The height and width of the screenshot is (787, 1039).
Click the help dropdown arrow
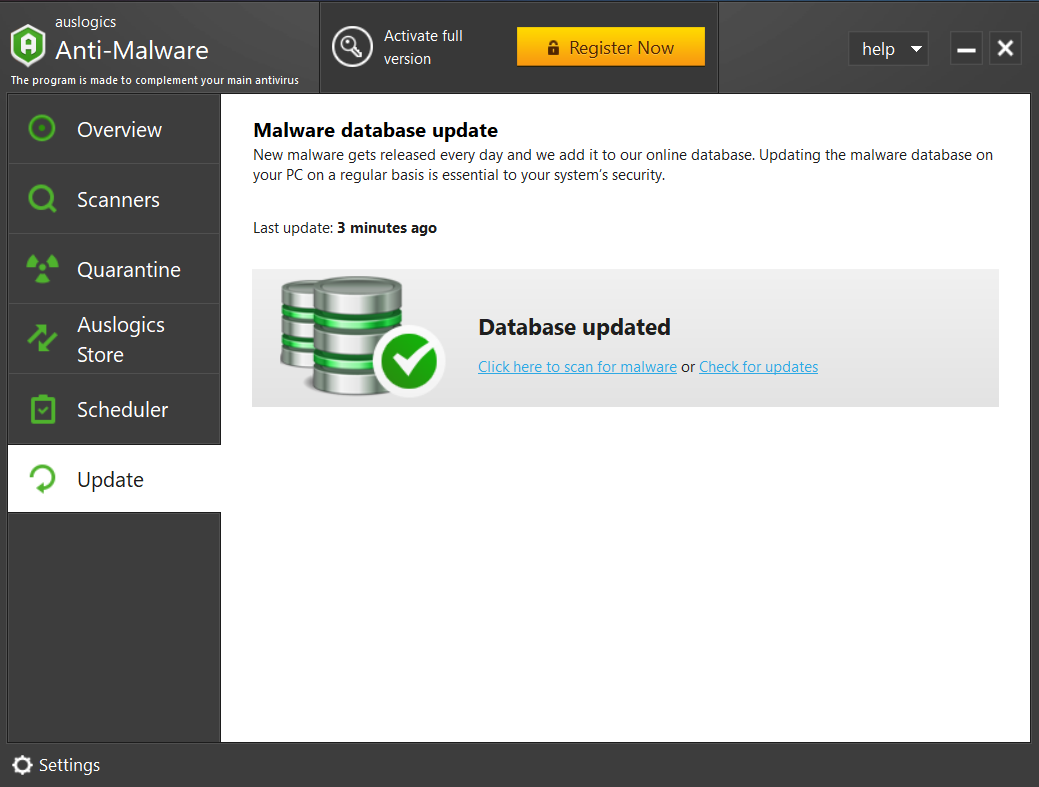pyautogui.click(x=916, y=49)
